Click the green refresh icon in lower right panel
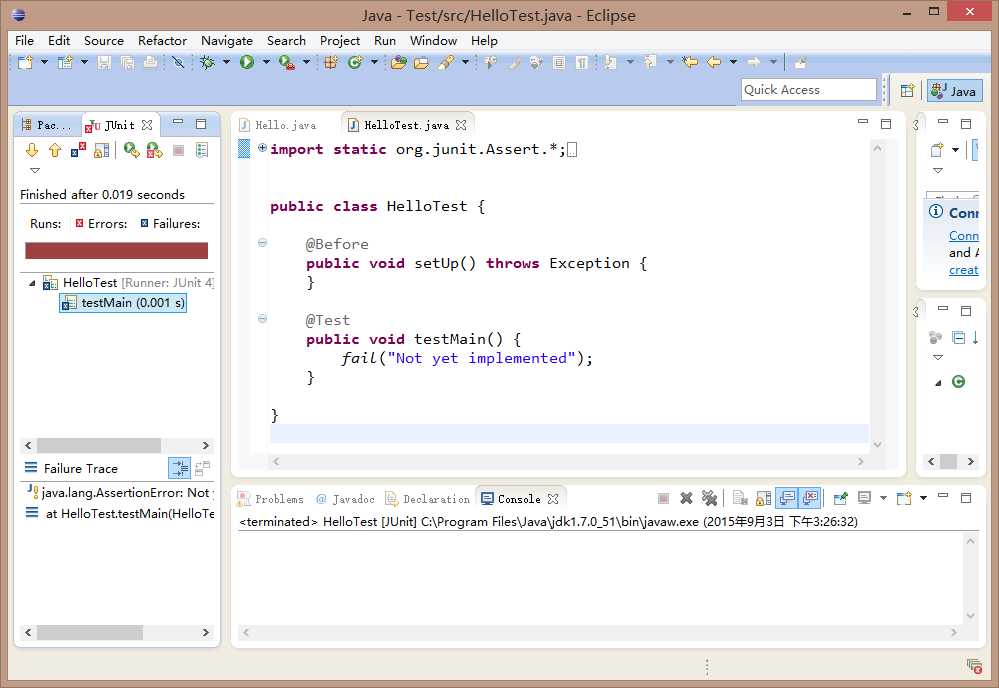Screen dimensions: 999x688 (958, 382)
